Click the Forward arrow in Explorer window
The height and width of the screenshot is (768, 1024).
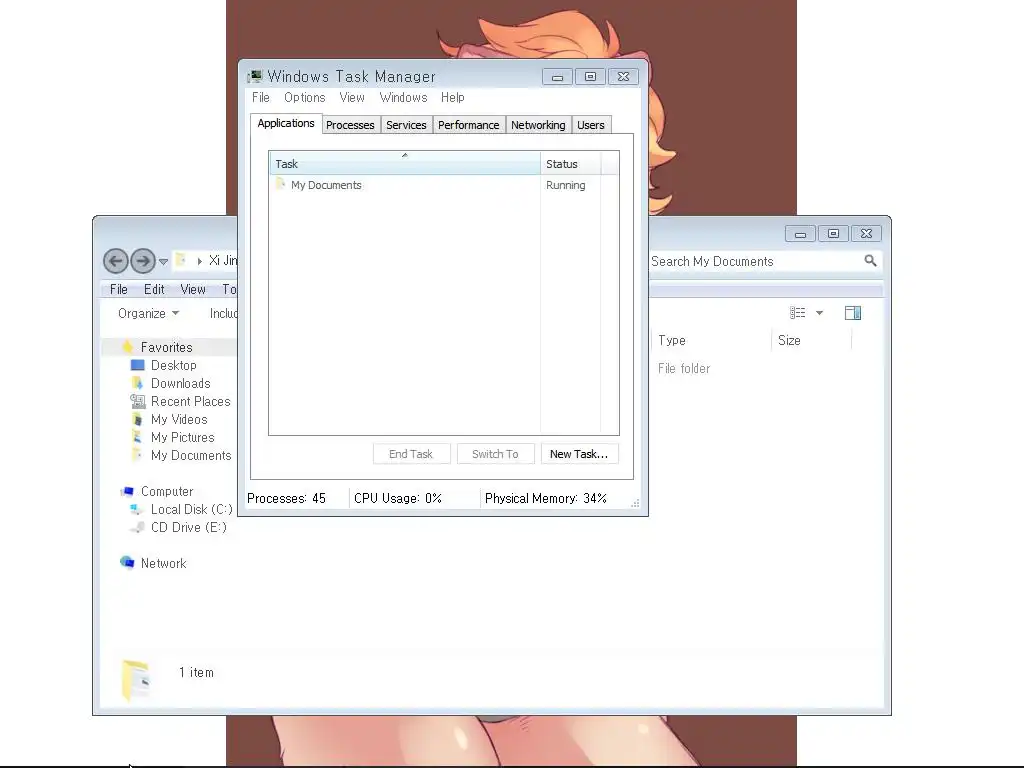pyautogui.click(x=143, y=261)
